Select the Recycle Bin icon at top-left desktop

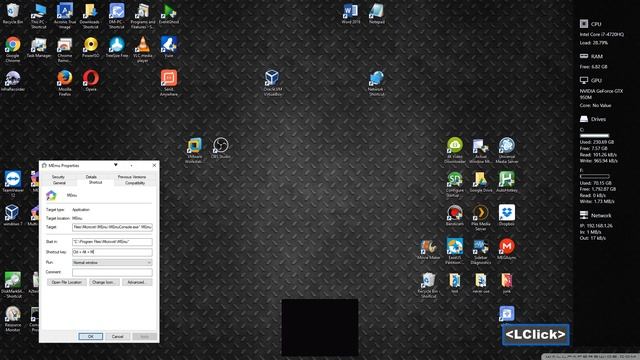[x=13, y=11]
